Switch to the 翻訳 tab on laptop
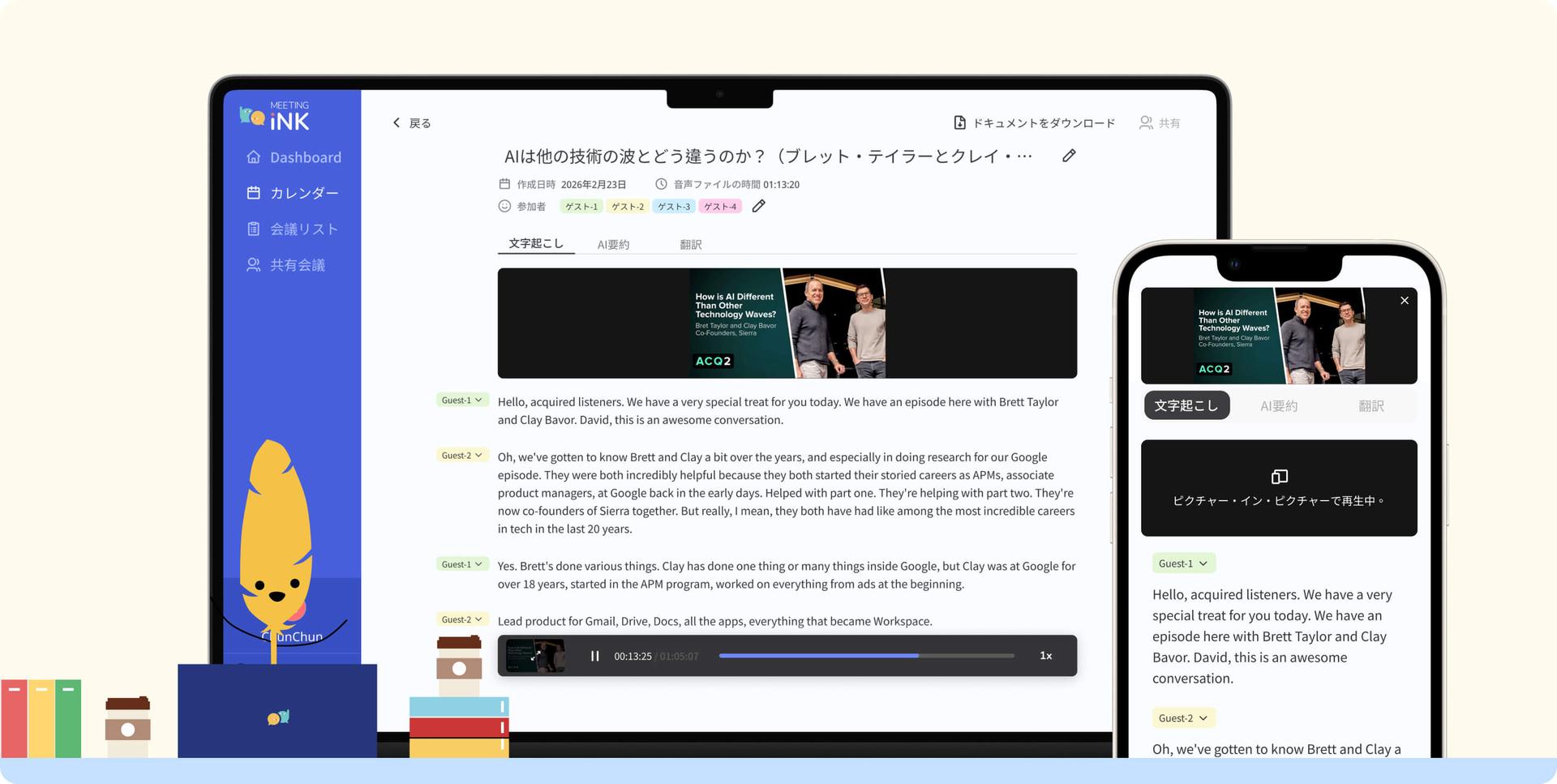The height and width of the screenshot is (784, 1557). 690,245
